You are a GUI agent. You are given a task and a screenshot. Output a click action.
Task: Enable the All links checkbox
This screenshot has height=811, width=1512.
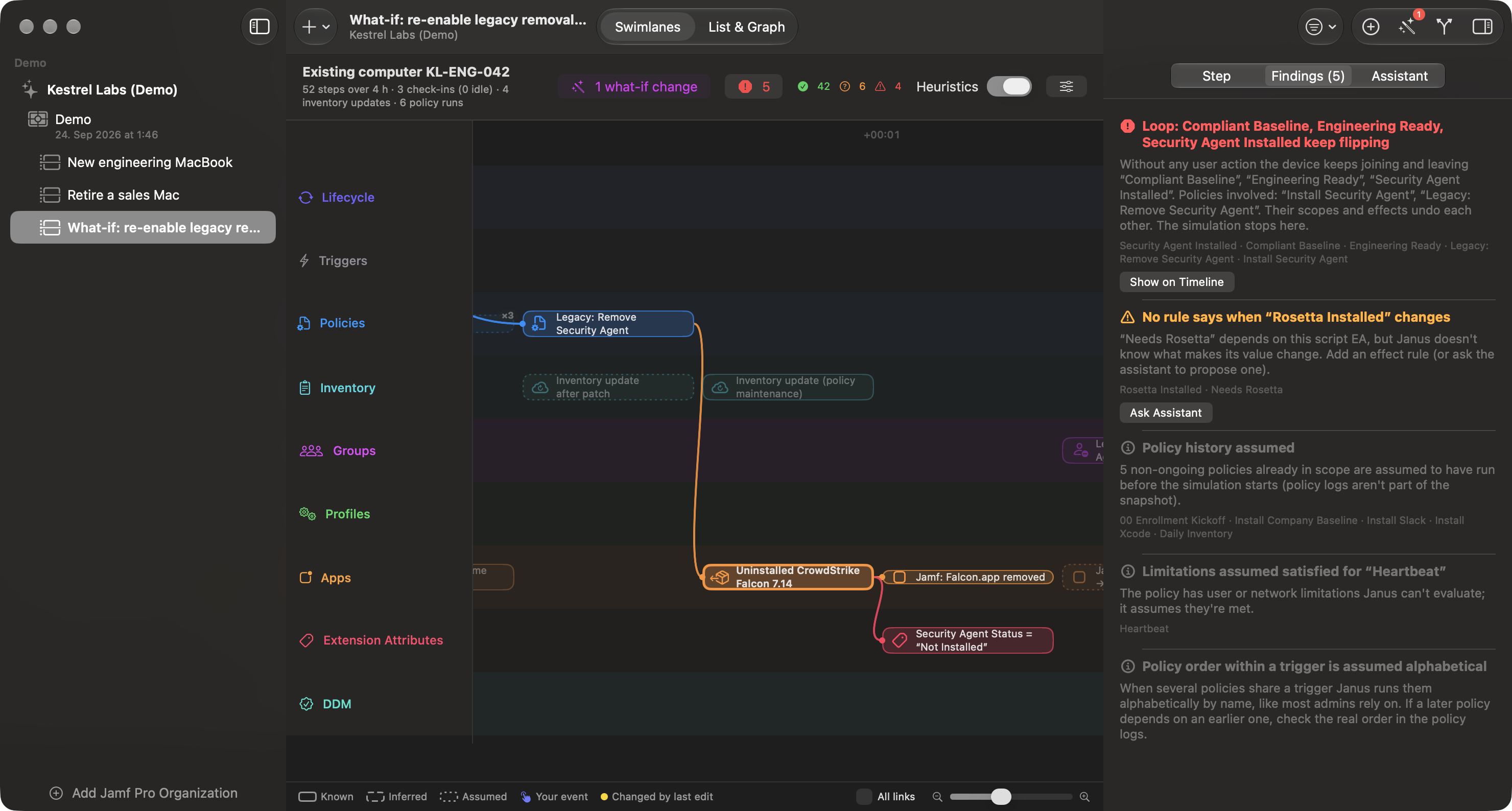[863, 796]
